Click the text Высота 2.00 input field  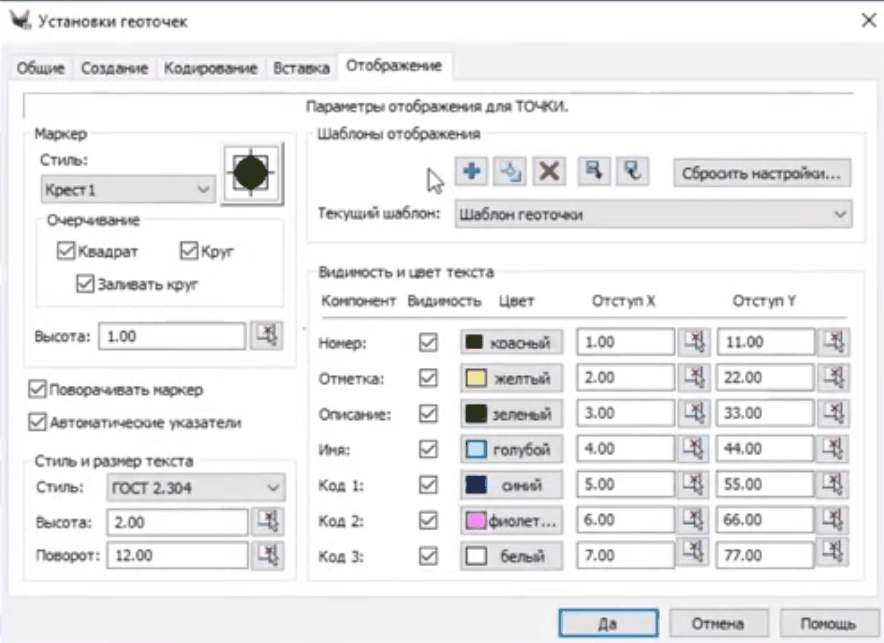click(176, 522)
